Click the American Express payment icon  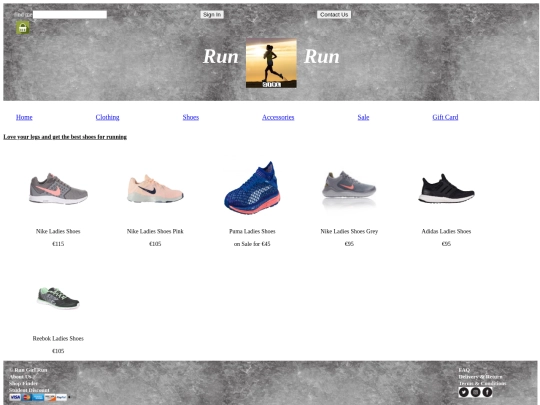point(38,397)
